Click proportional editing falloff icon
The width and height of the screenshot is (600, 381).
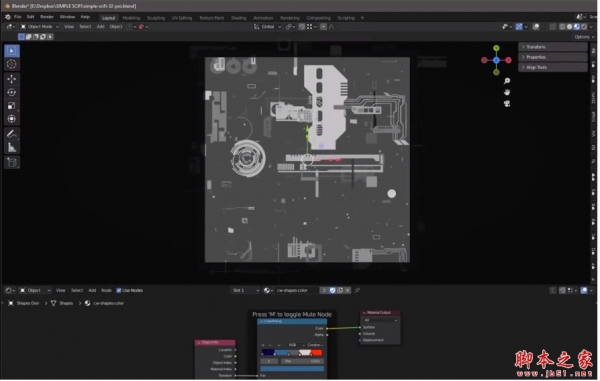click(332, 27)
